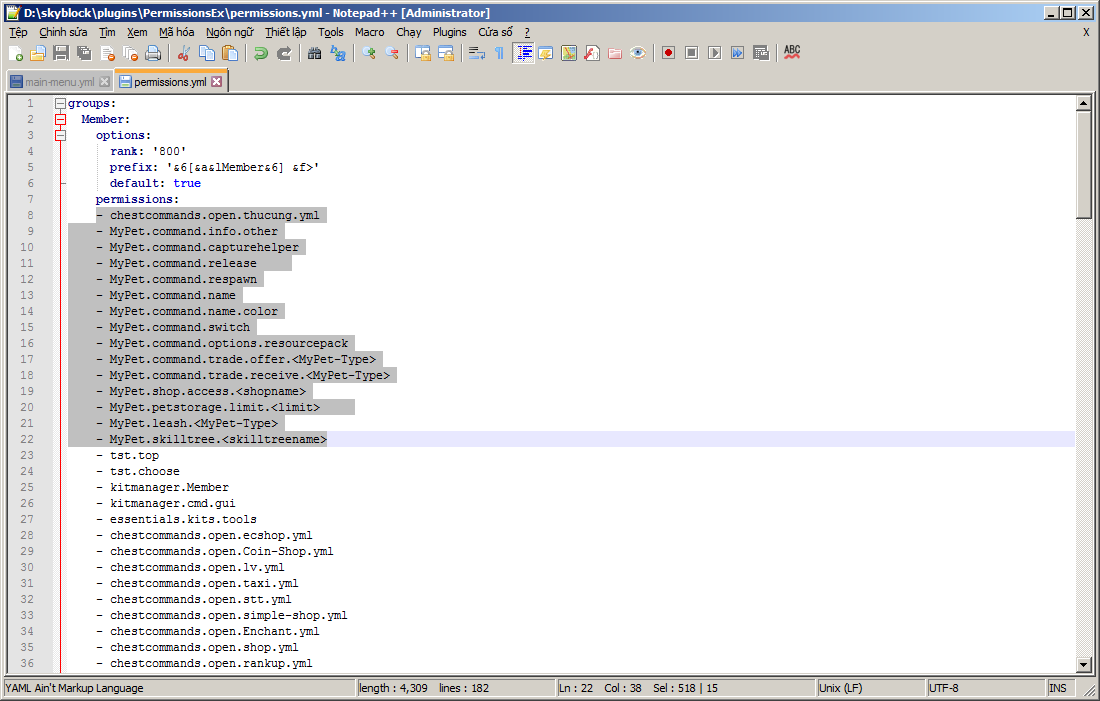This screenshot has height=701, width=1100.
Task: Start macro recording with the red dot
Action: 668,53
